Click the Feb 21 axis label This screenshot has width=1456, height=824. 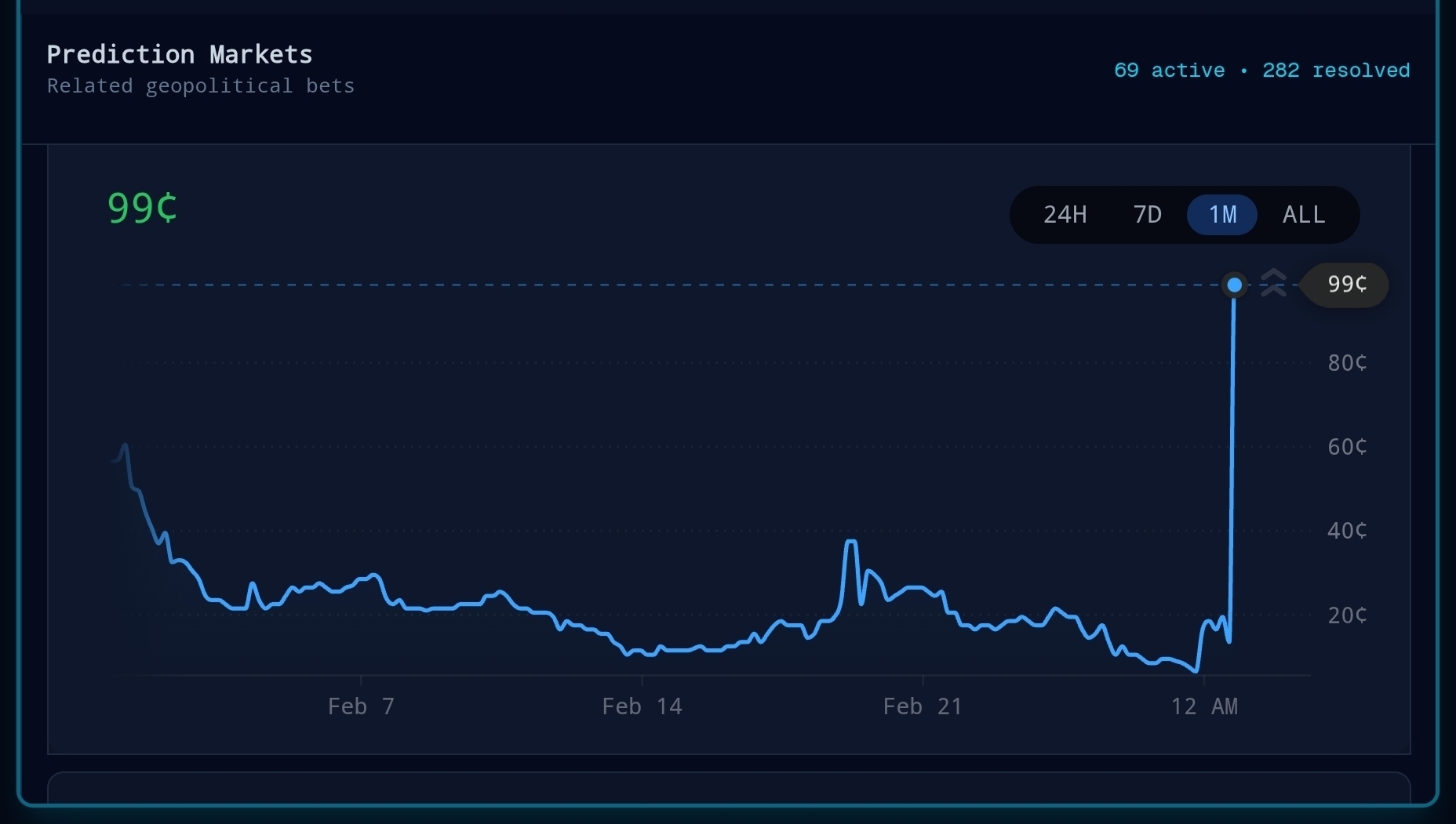pyautogui.click(x=923, y=706)
